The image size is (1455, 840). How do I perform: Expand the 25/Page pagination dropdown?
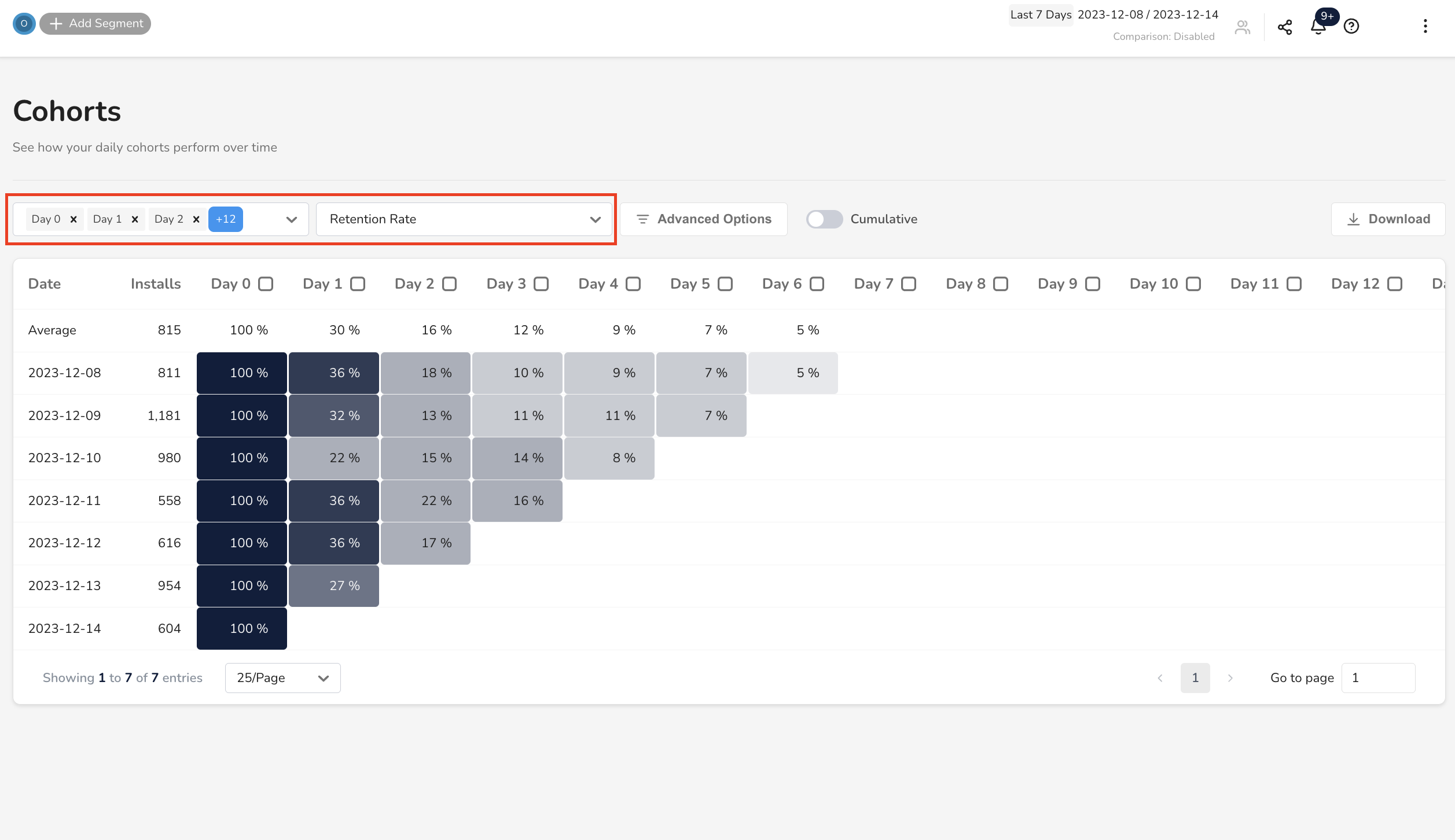coord(281,678)
